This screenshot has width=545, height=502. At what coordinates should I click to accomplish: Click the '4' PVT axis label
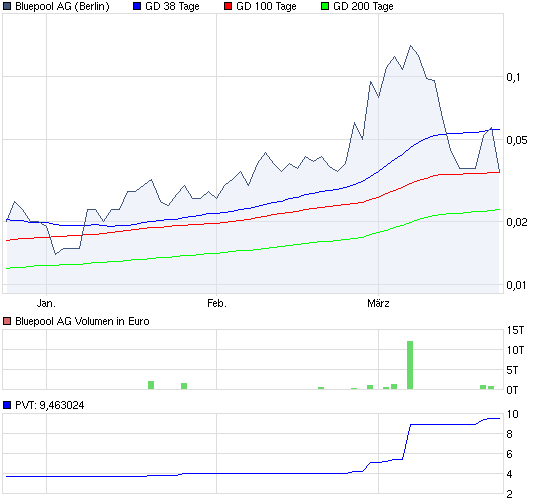click(x=510, y=474)
